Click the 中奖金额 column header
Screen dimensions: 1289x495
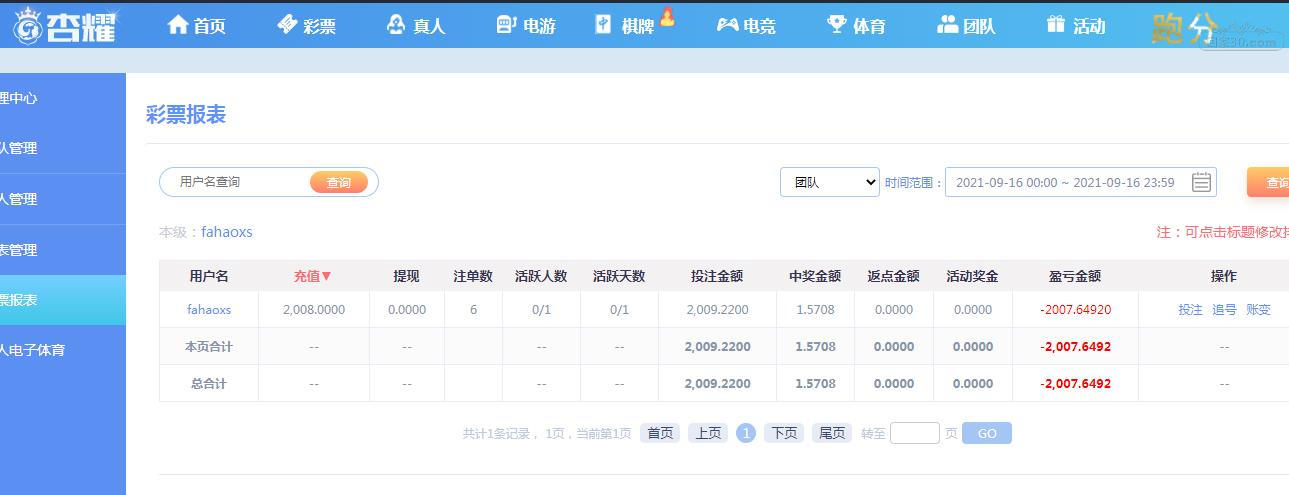pyautogui.click(x=815, y=276)
